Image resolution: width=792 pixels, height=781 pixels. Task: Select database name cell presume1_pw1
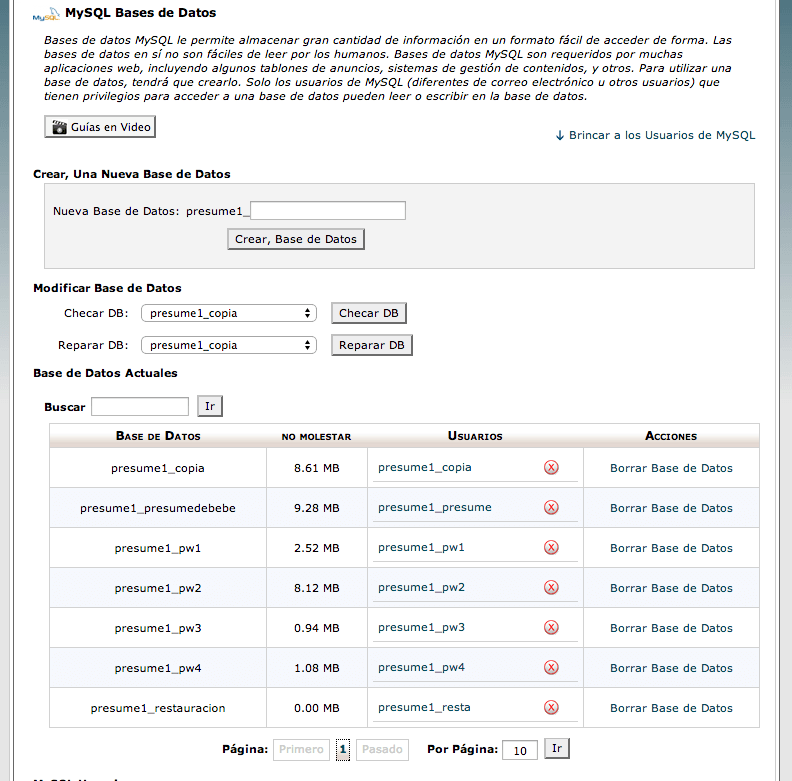point(158,548)
